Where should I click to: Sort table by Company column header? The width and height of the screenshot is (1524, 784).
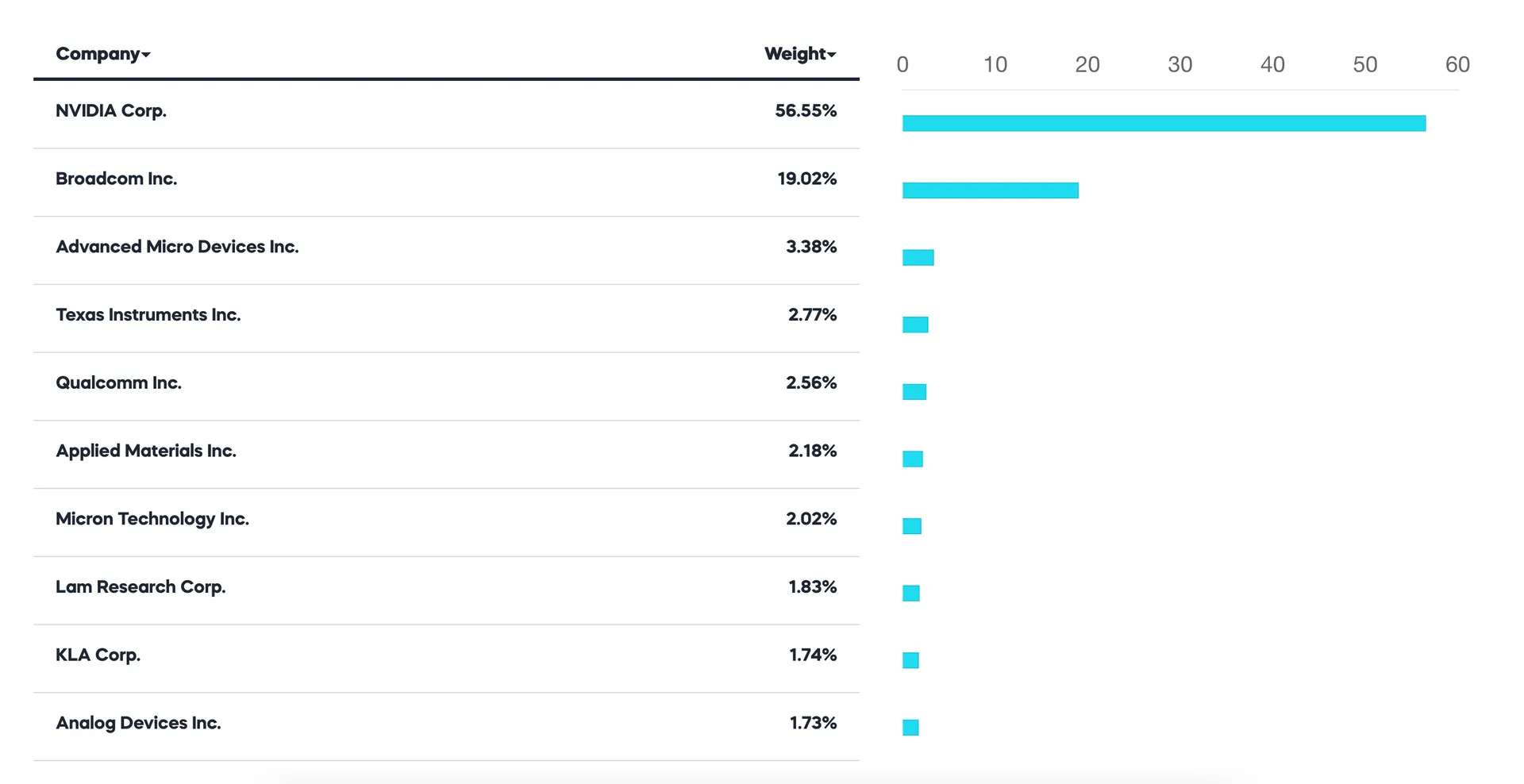102,54
